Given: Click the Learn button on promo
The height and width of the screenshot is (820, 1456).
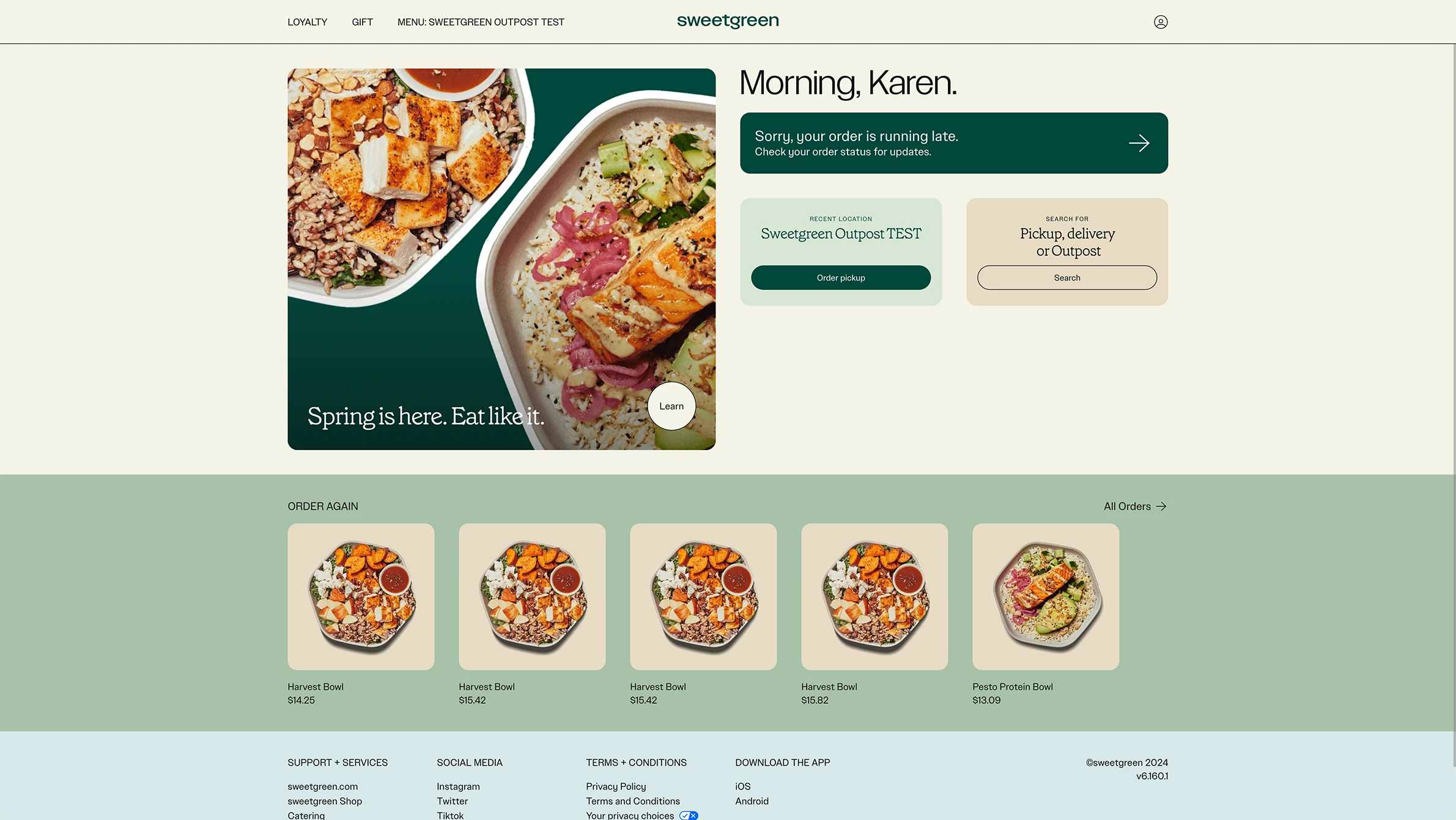Looking at the screenshot, I should coord(671,406).
